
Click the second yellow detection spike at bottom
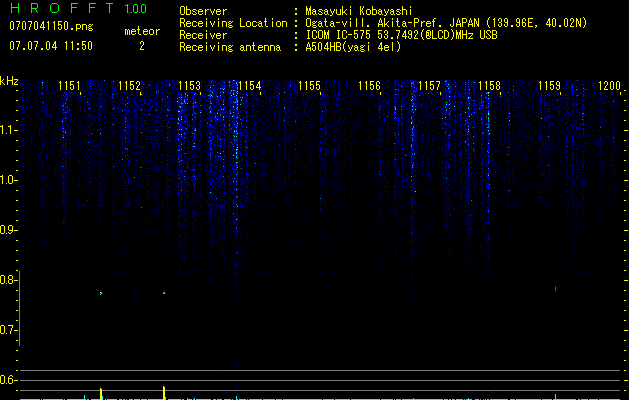pyautogui.click(x=164, y=393)
